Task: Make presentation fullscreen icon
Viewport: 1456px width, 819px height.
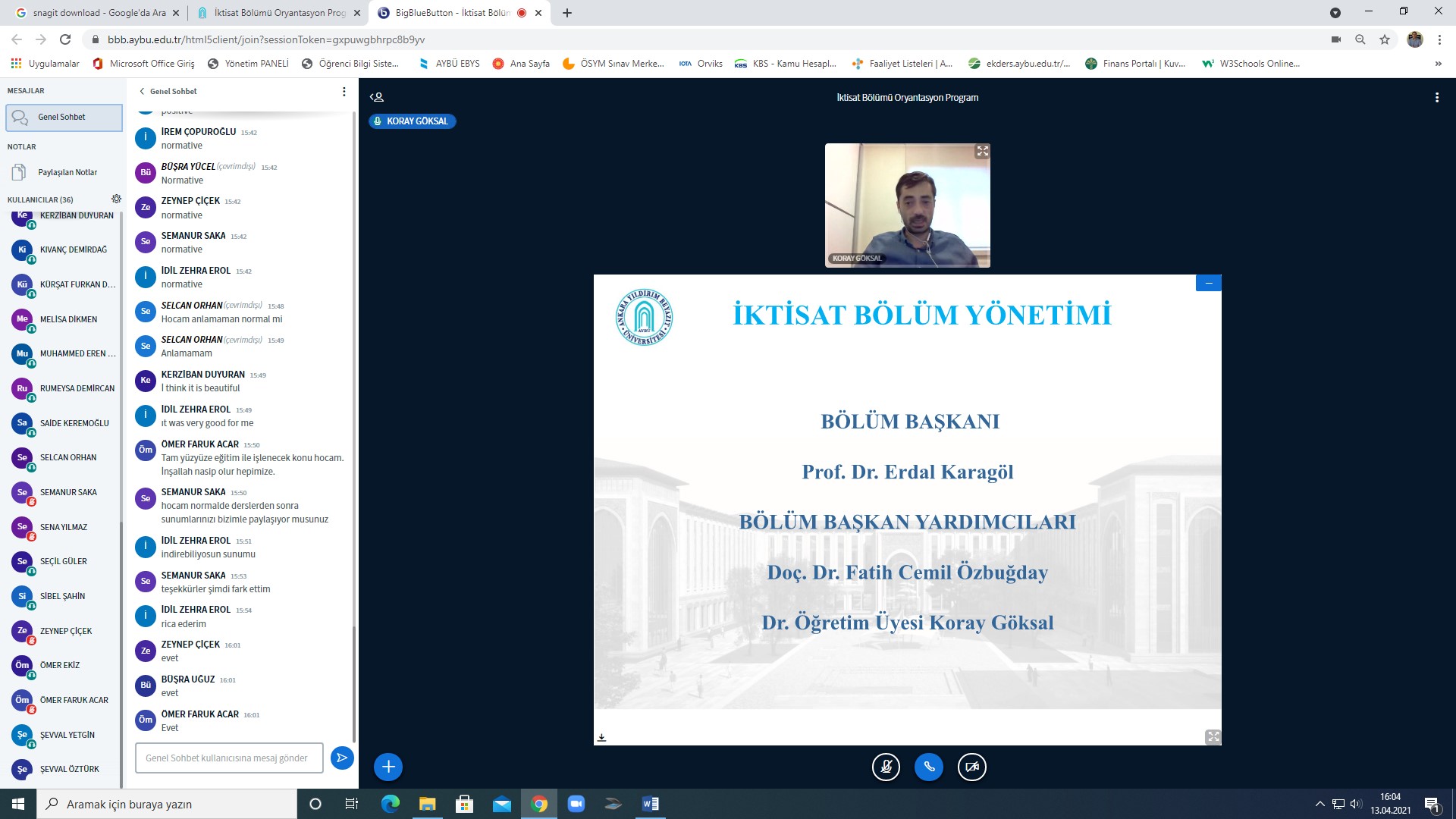Action: [1213, 736]
